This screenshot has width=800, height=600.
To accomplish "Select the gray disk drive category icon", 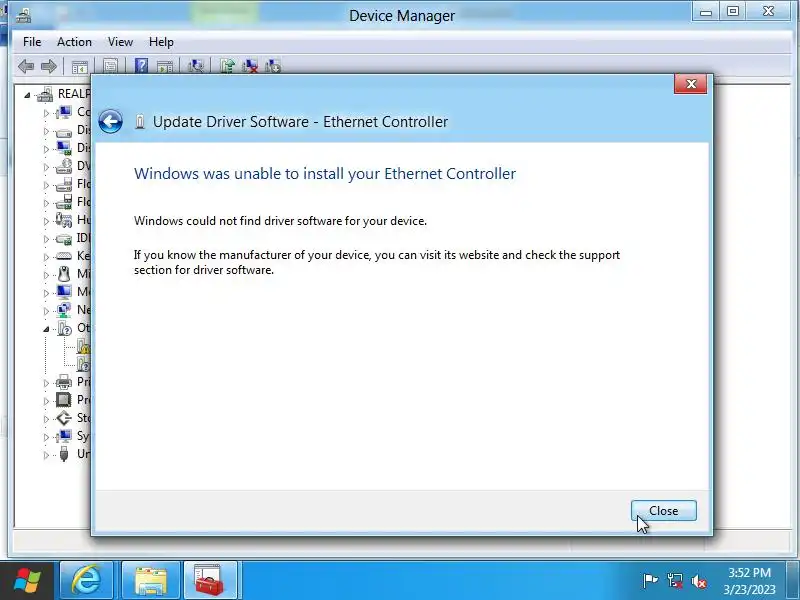I will pyautogui.click(x=64, y=131).
